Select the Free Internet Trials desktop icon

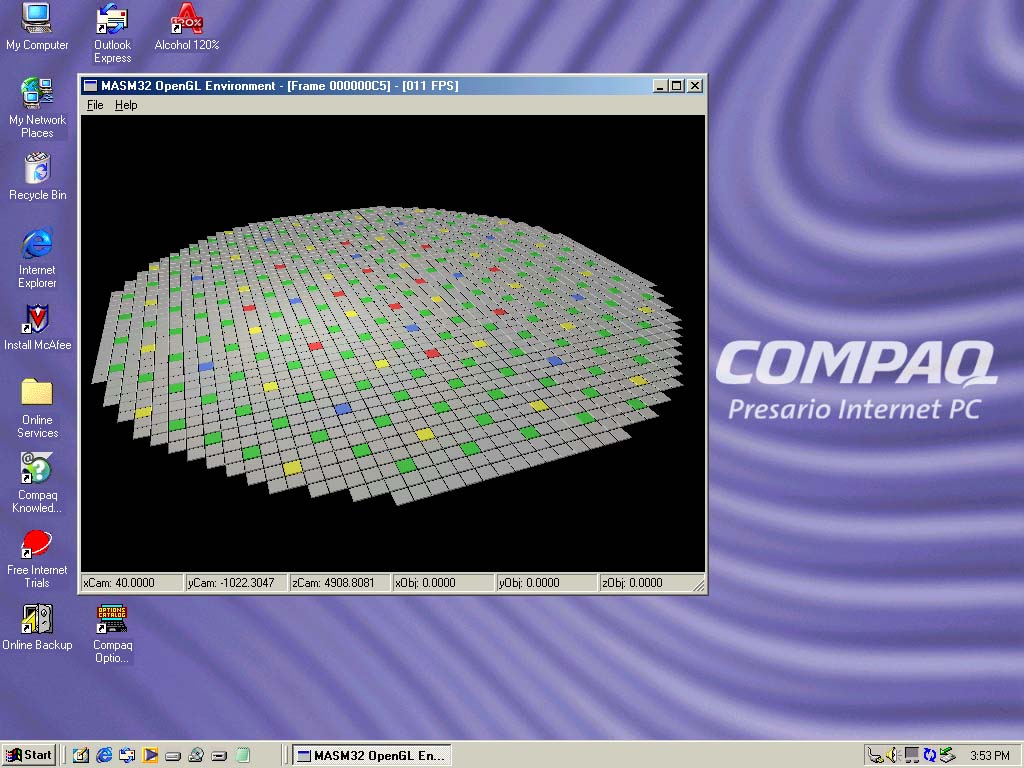click(37, 558)
